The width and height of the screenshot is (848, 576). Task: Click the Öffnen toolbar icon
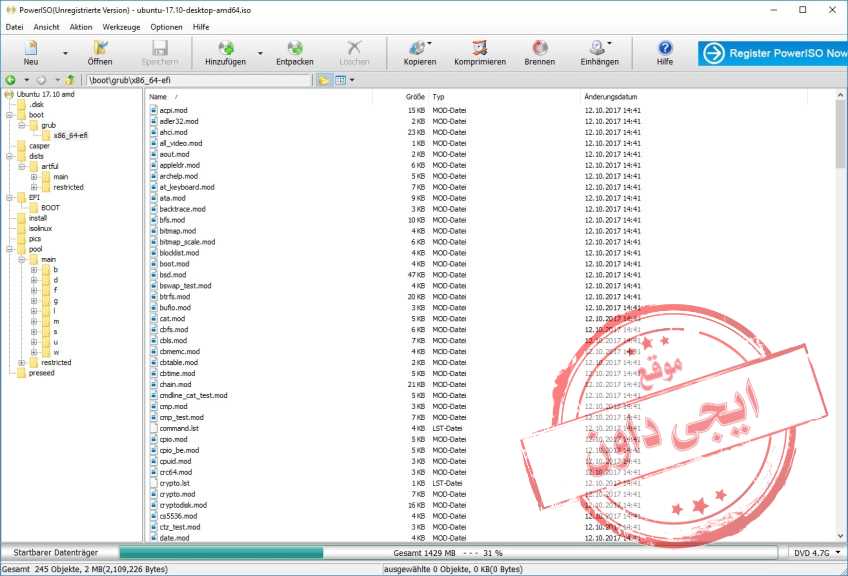(x=100, y=52)
